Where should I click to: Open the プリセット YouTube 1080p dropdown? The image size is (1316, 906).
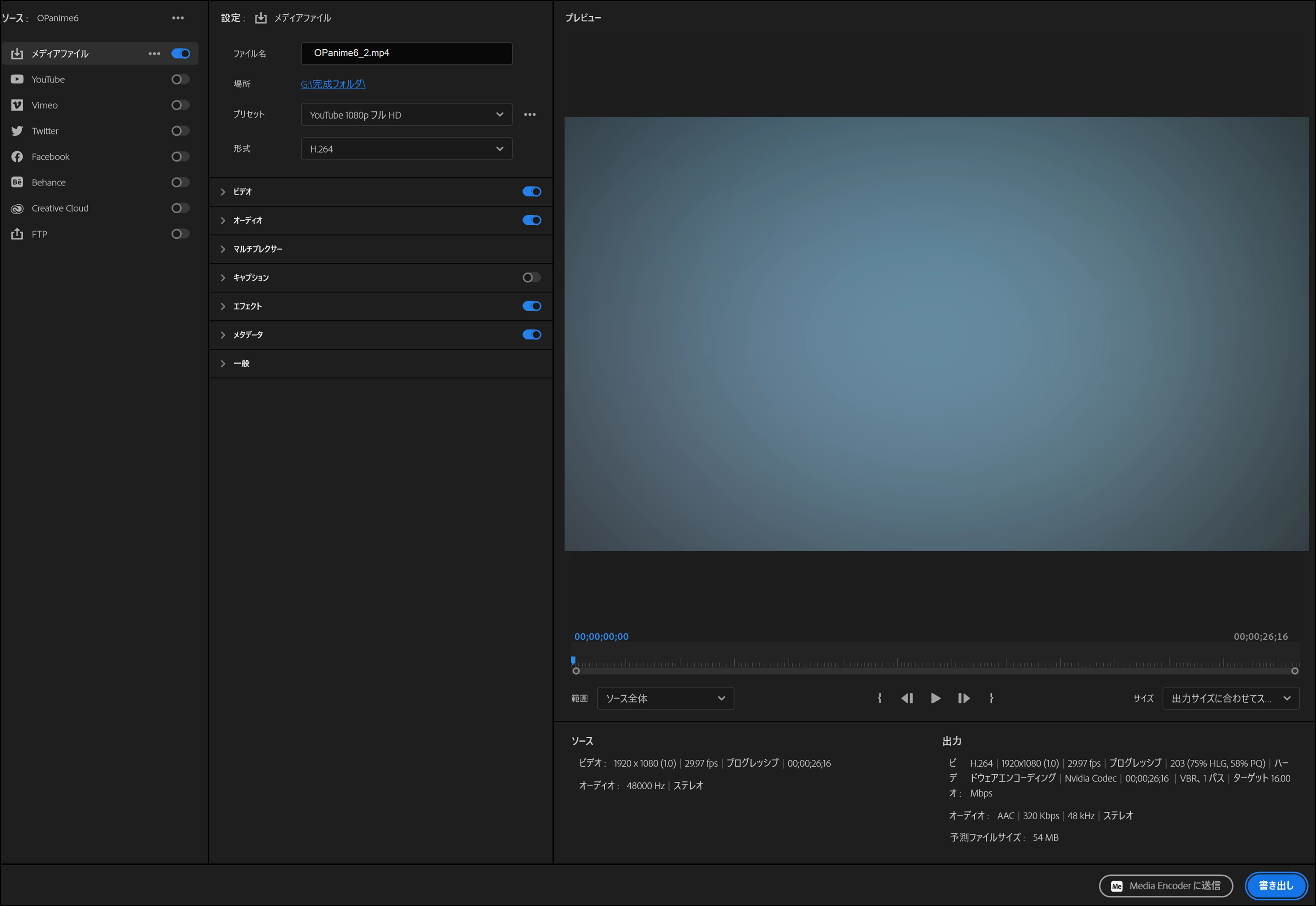pyautogui.click(x=406, y=115)
